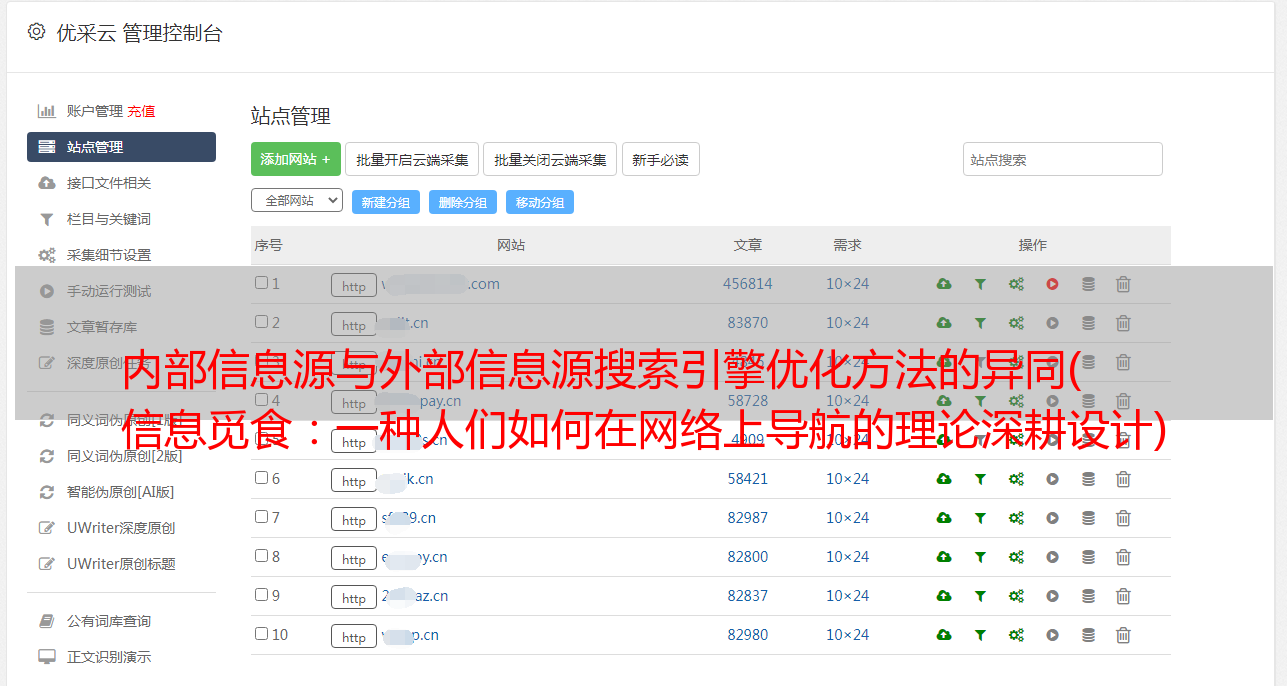Click the filter icon in row 7
Image resolution: width=1287 pixels, height=686 pixels.
pos(980,518)
